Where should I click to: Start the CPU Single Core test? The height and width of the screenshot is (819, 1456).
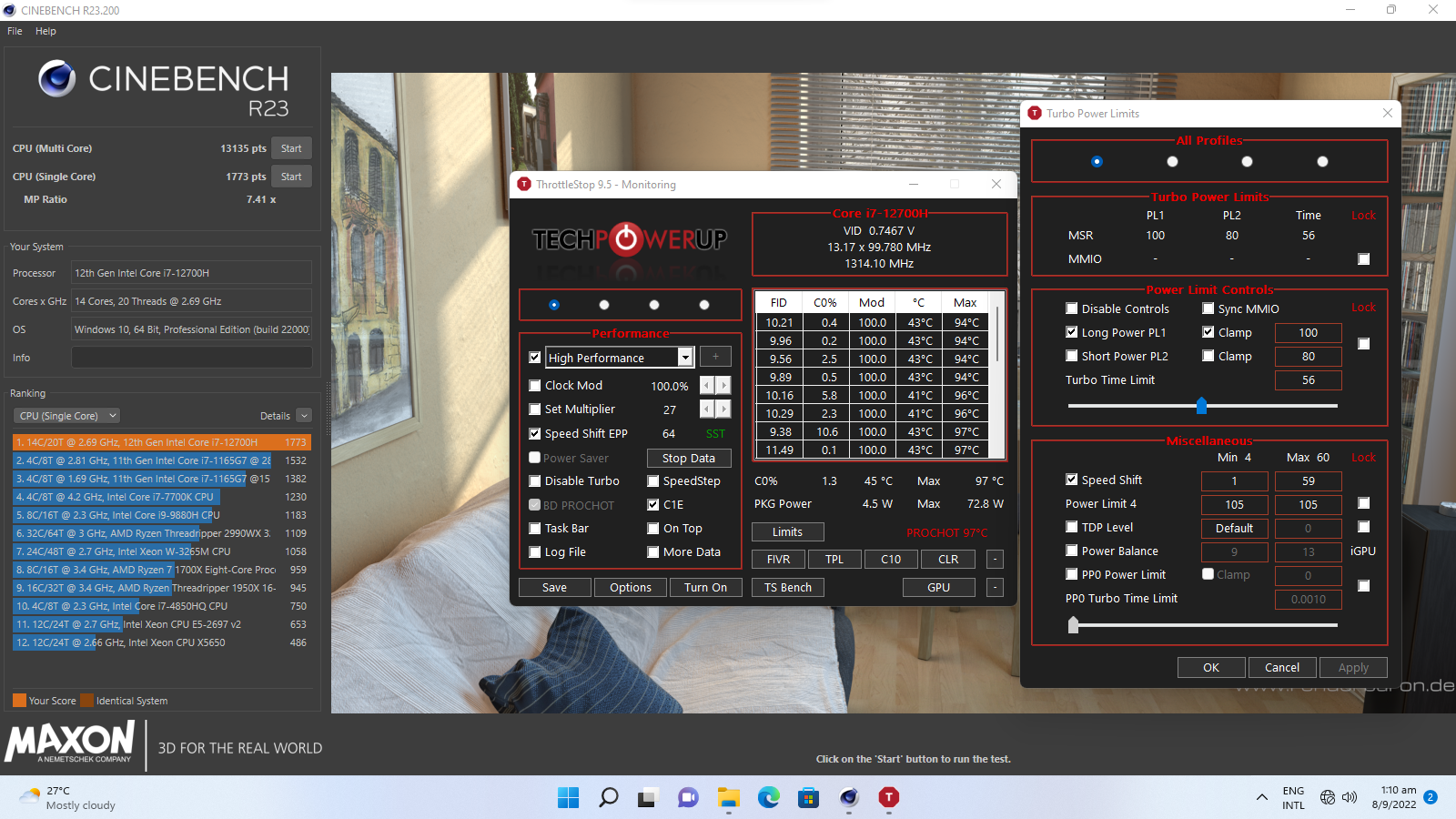[x=291, y=177]
